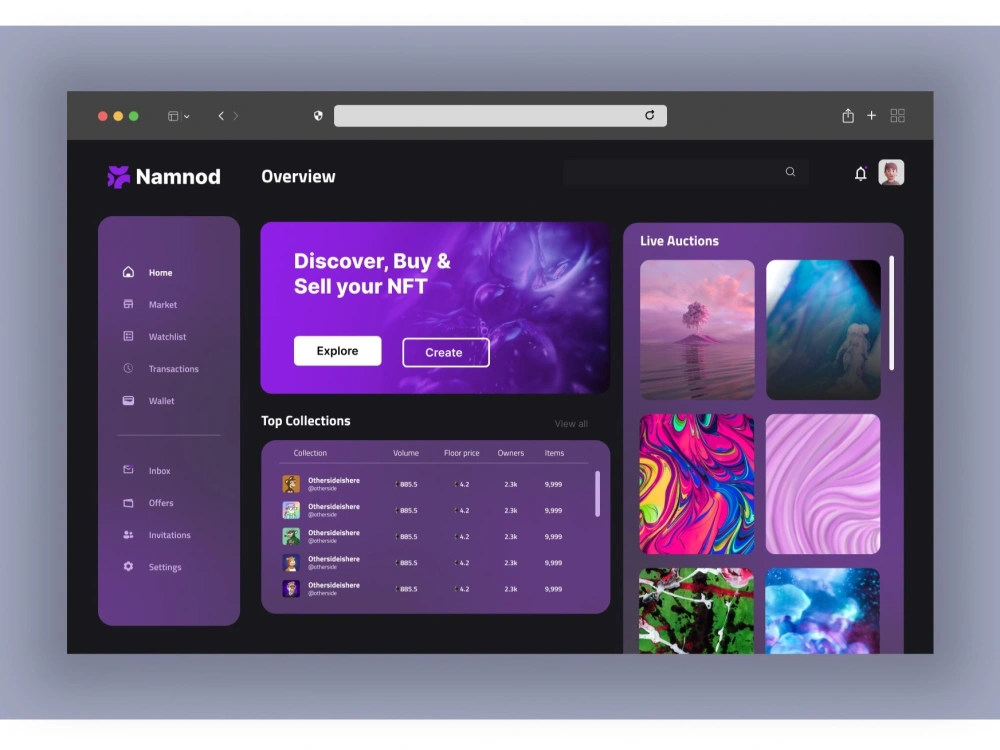This screenshot has height=750, width=1000.
Task: Open the blue underwater figure auction
Action: (823, 330)
